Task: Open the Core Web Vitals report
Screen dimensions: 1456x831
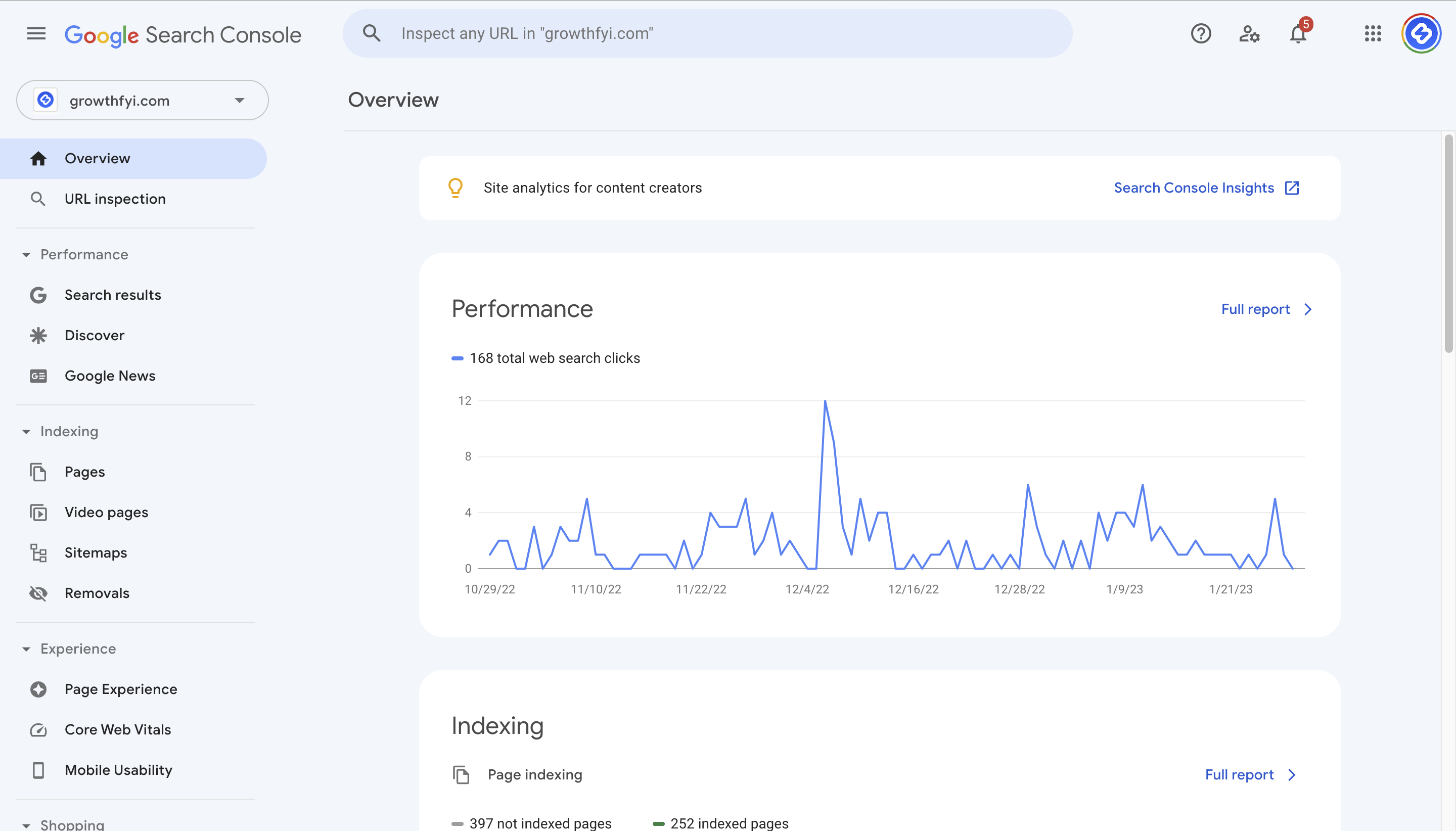Action: pyautogui.click(x=118, y=729)
